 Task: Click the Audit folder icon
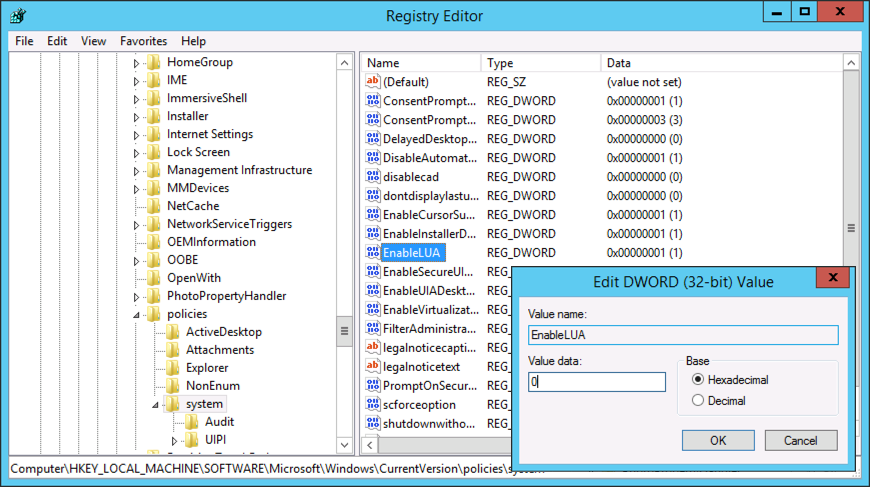191,422
